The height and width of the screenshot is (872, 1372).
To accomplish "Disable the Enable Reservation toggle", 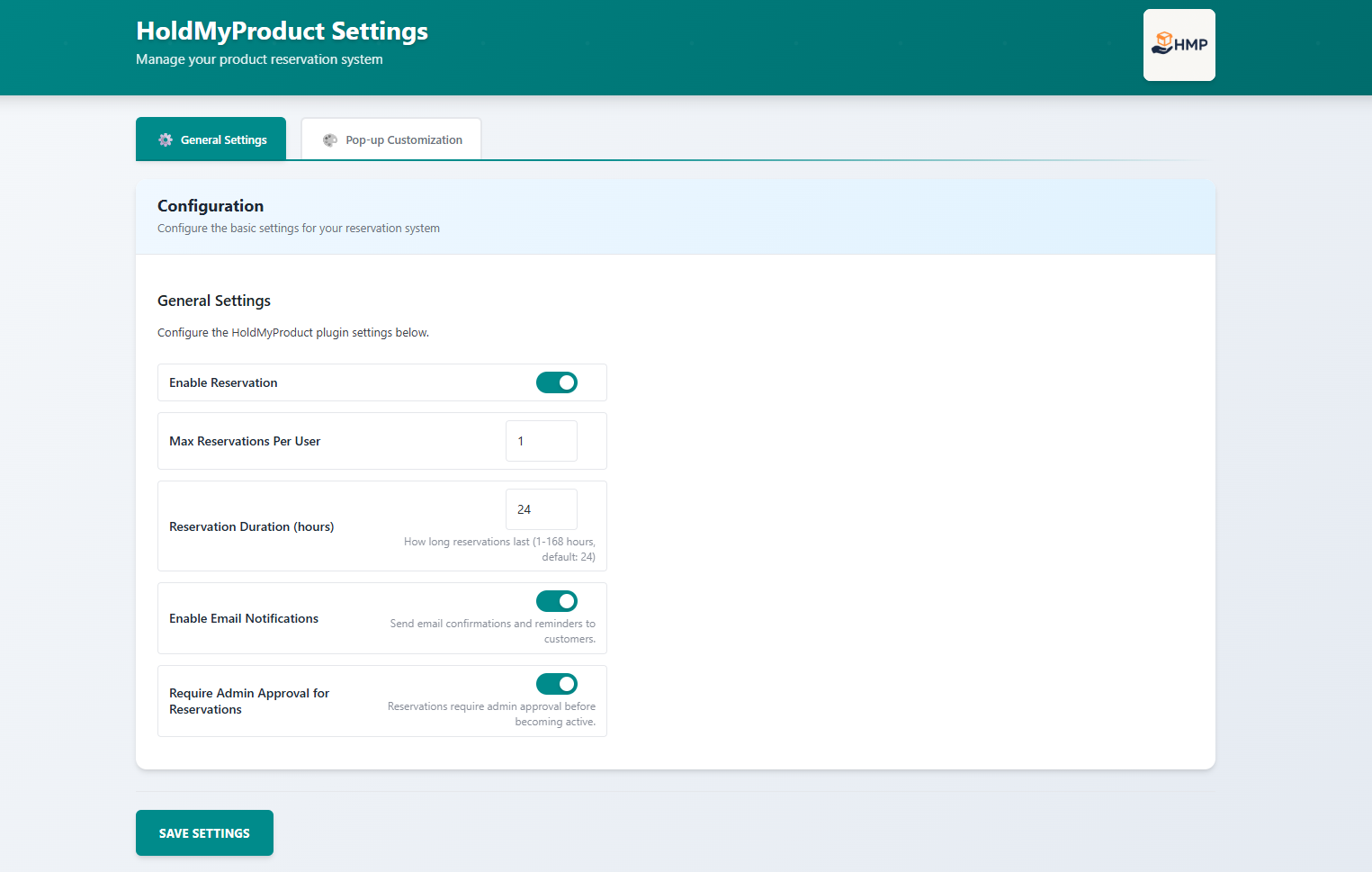I will [556, 382].
